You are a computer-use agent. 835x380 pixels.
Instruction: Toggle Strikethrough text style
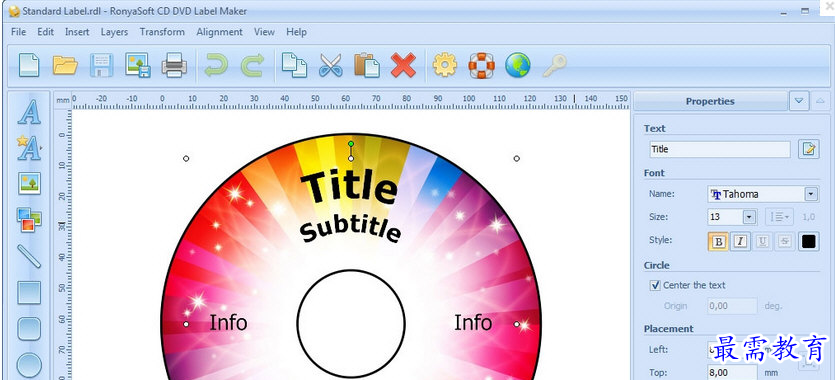click(784, 242)
